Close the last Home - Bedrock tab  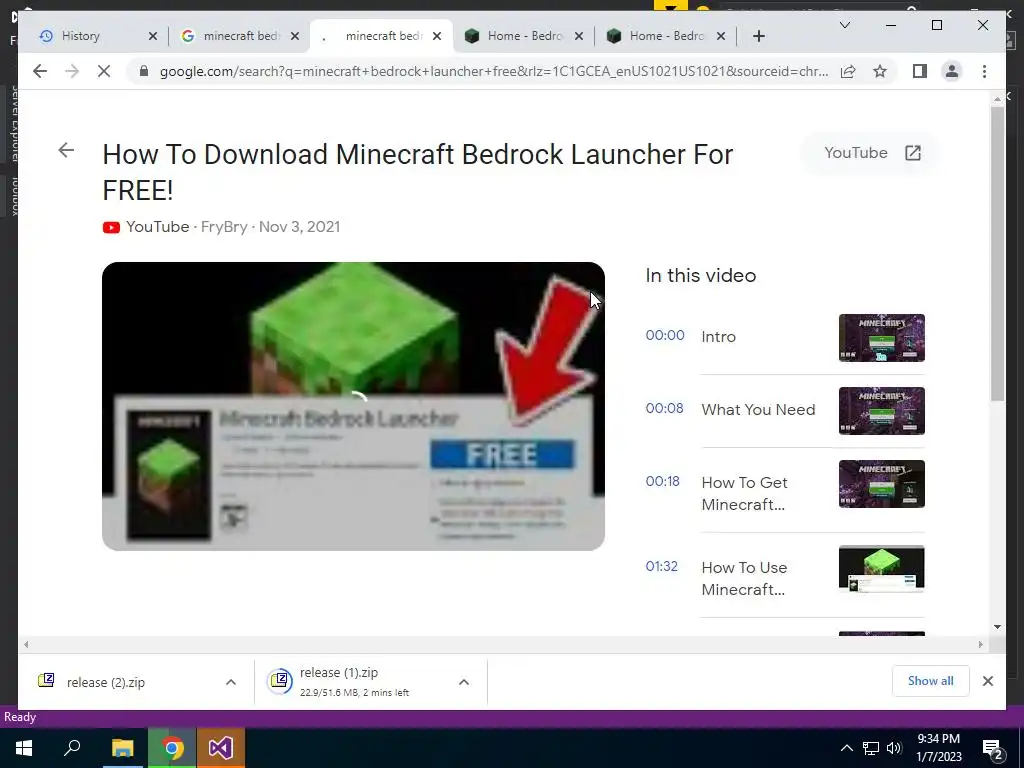click(721, 36)
